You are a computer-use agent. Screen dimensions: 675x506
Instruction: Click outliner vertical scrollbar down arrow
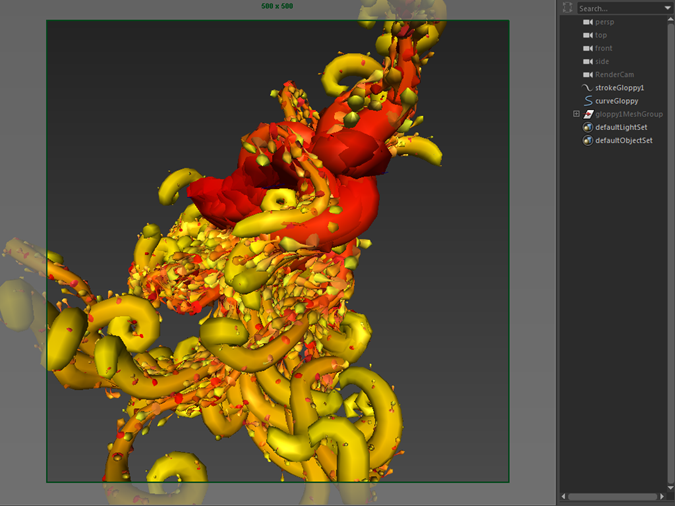coord(670,487)
